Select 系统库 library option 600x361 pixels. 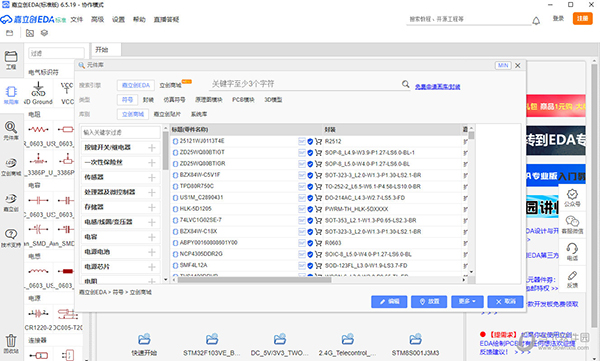pyautogui.click(x=199, y=114)
